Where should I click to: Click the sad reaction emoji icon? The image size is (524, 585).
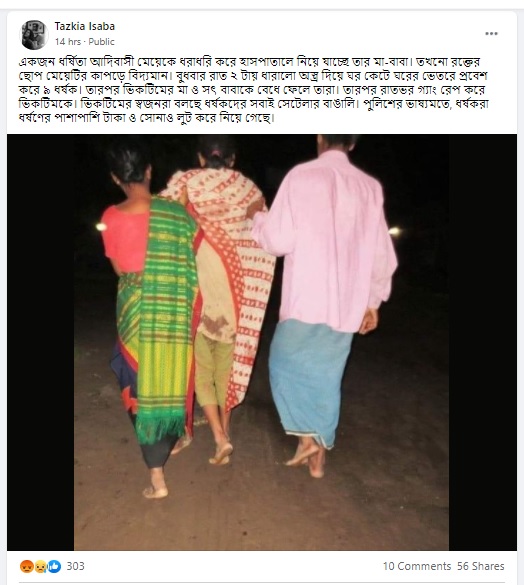click(x=40, y=566)
